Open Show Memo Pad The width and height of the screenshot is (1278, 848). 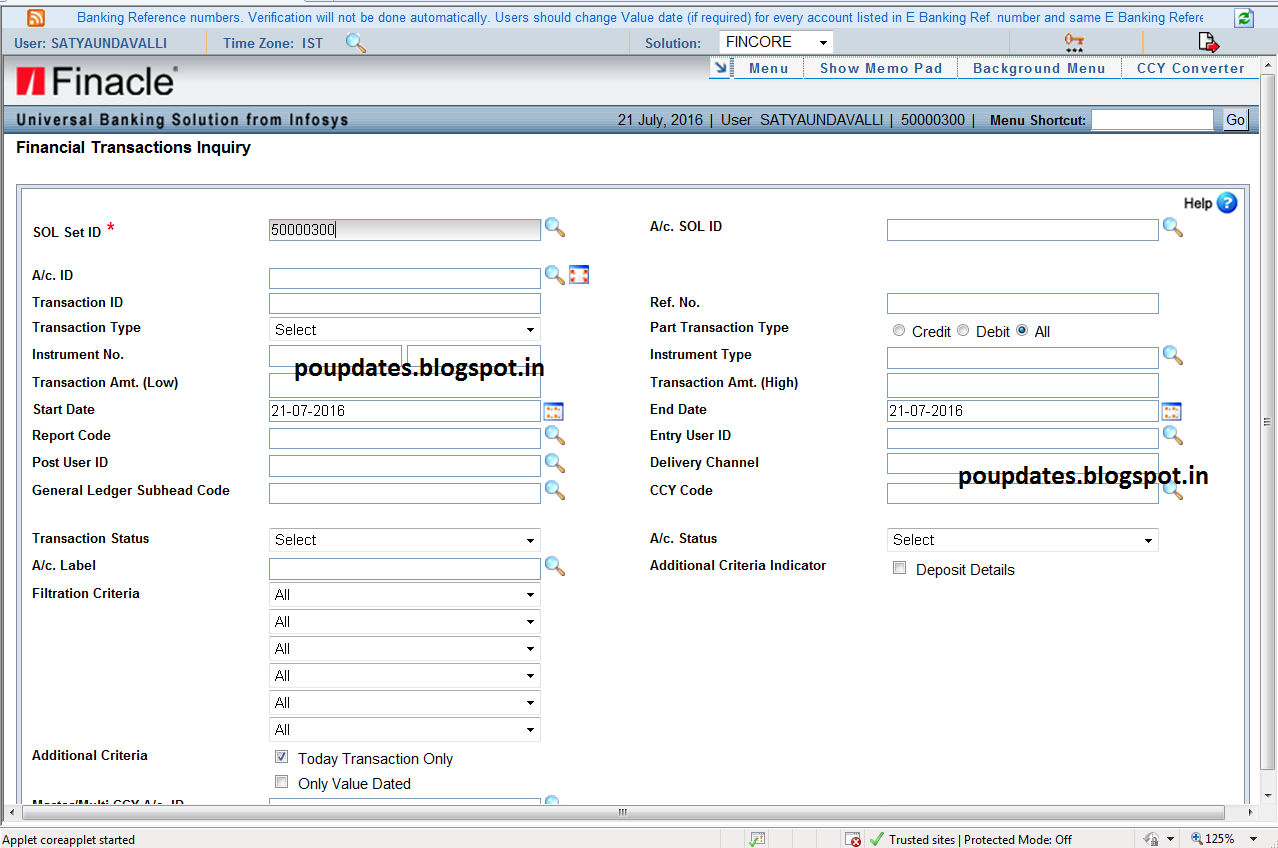click(x=881, y=68)
